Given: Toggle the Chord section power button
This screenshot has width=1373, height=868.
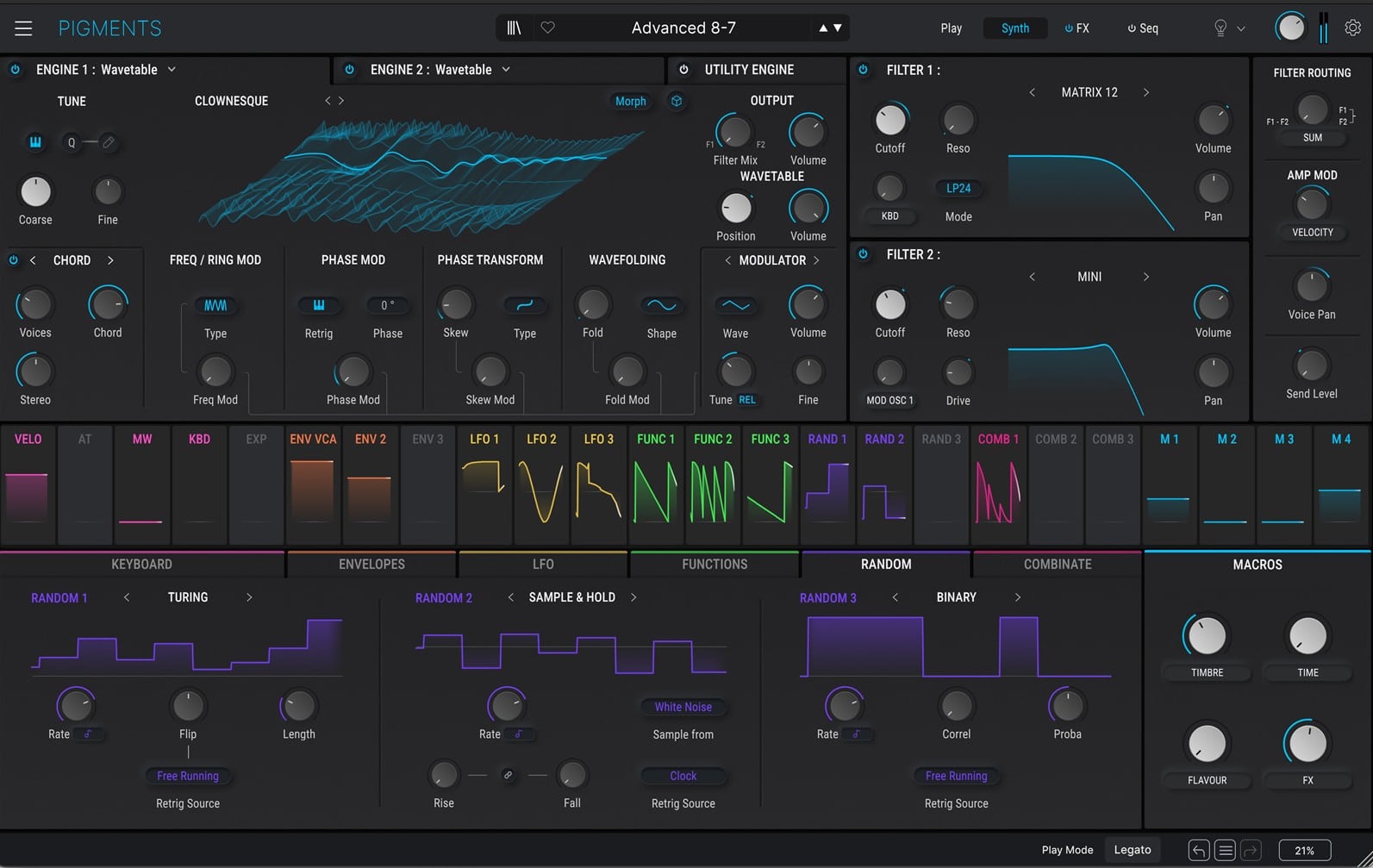Looking at the screenshot, I should [x=13, y=260].
